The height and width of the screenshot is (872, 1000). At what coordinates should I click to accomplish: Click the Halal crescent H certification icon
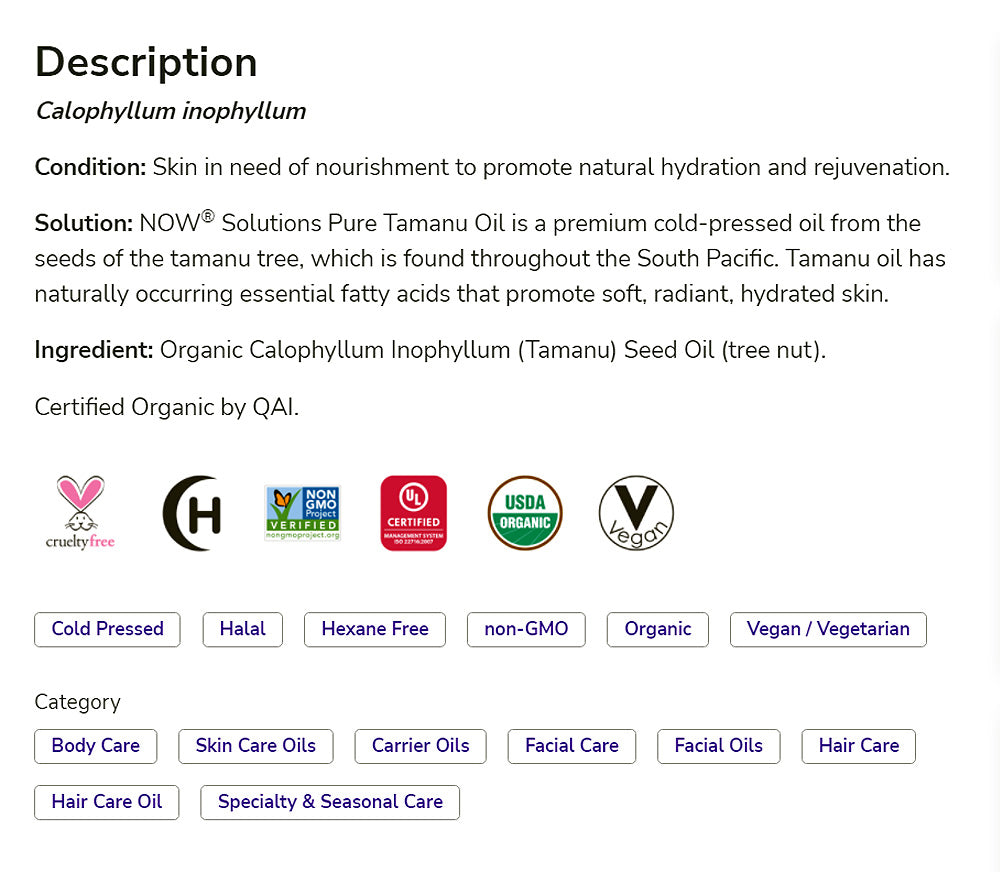coord(191,513)
